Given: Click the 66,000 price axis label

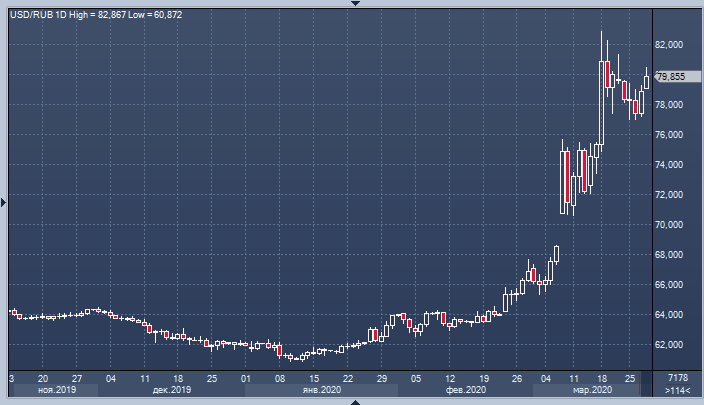Looking at the screenshot, I should click(668, 285).
